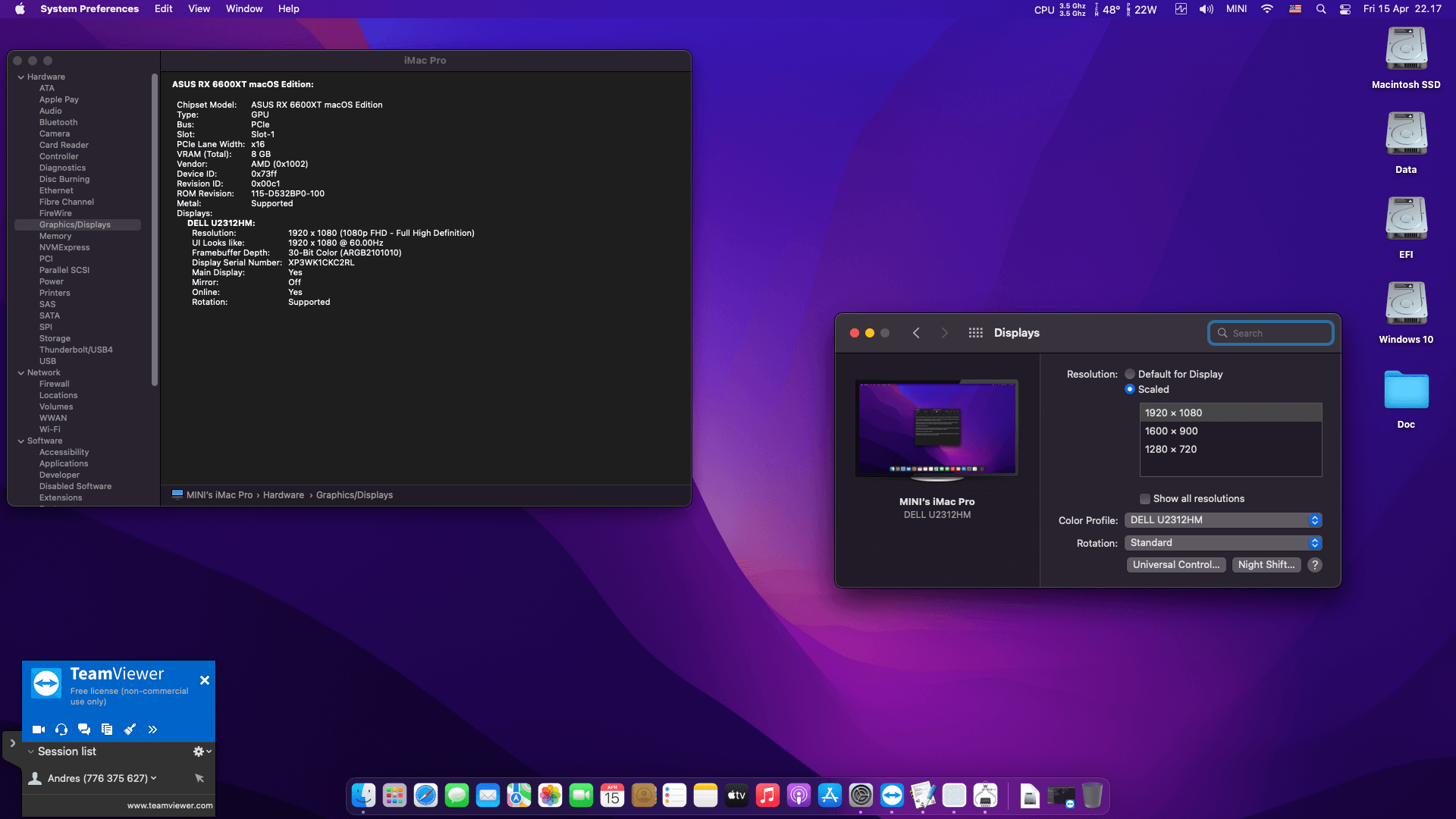The image size is (1456, 819).
Task: Open session list gear settings
Action: coord(201,752)
